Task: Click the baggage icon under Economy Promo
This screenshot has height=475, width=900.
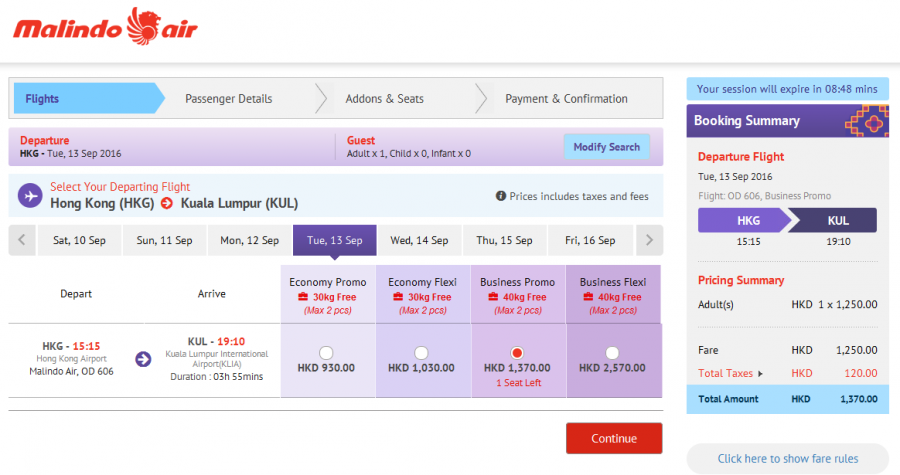Action: point(300,297)
